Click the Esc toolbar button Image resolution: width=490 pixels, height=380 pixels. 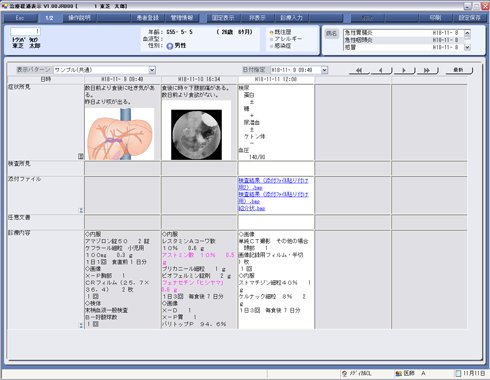(20, 18)
